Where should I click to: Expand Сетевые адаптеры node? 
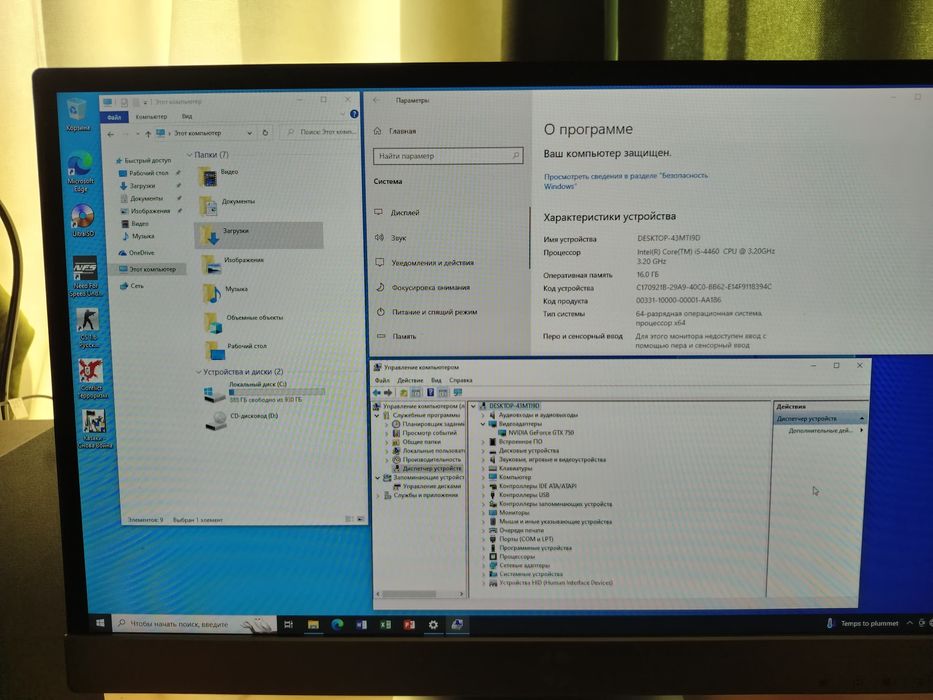pyautogui.click(x=483, y=565)
